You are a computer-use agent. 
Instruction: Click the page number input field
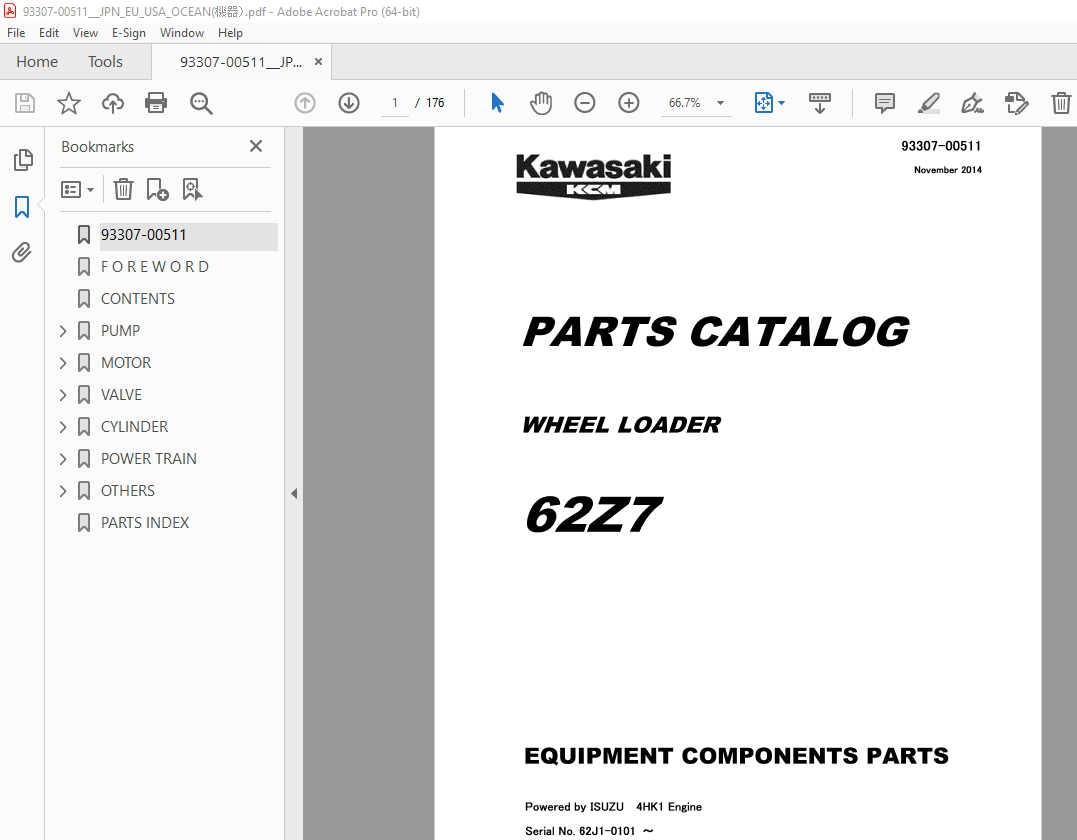395,103
